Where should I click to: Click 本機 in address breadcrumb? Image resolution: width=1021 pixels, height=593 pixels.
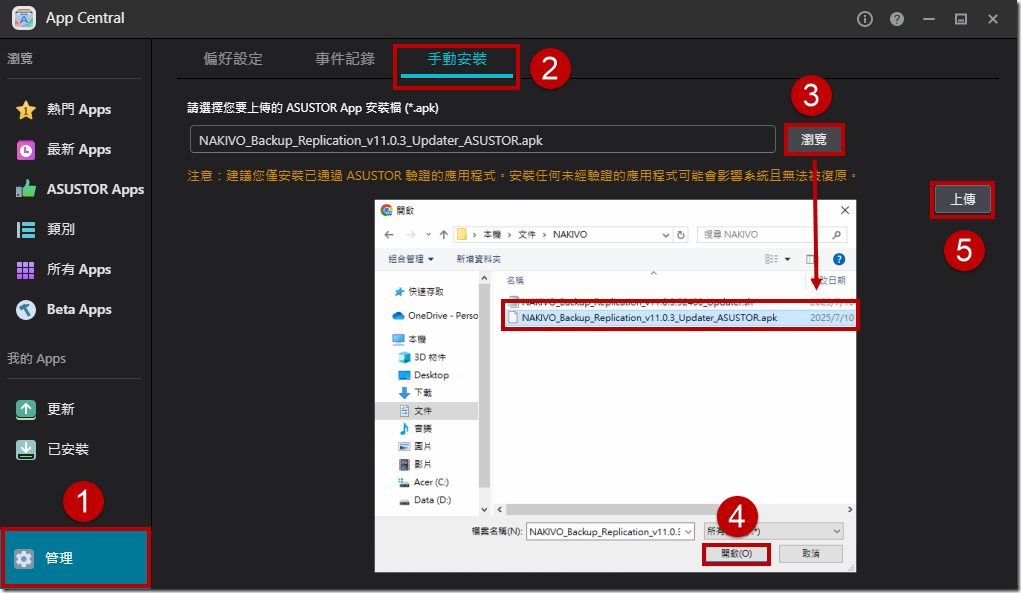[x=492, y=234]
